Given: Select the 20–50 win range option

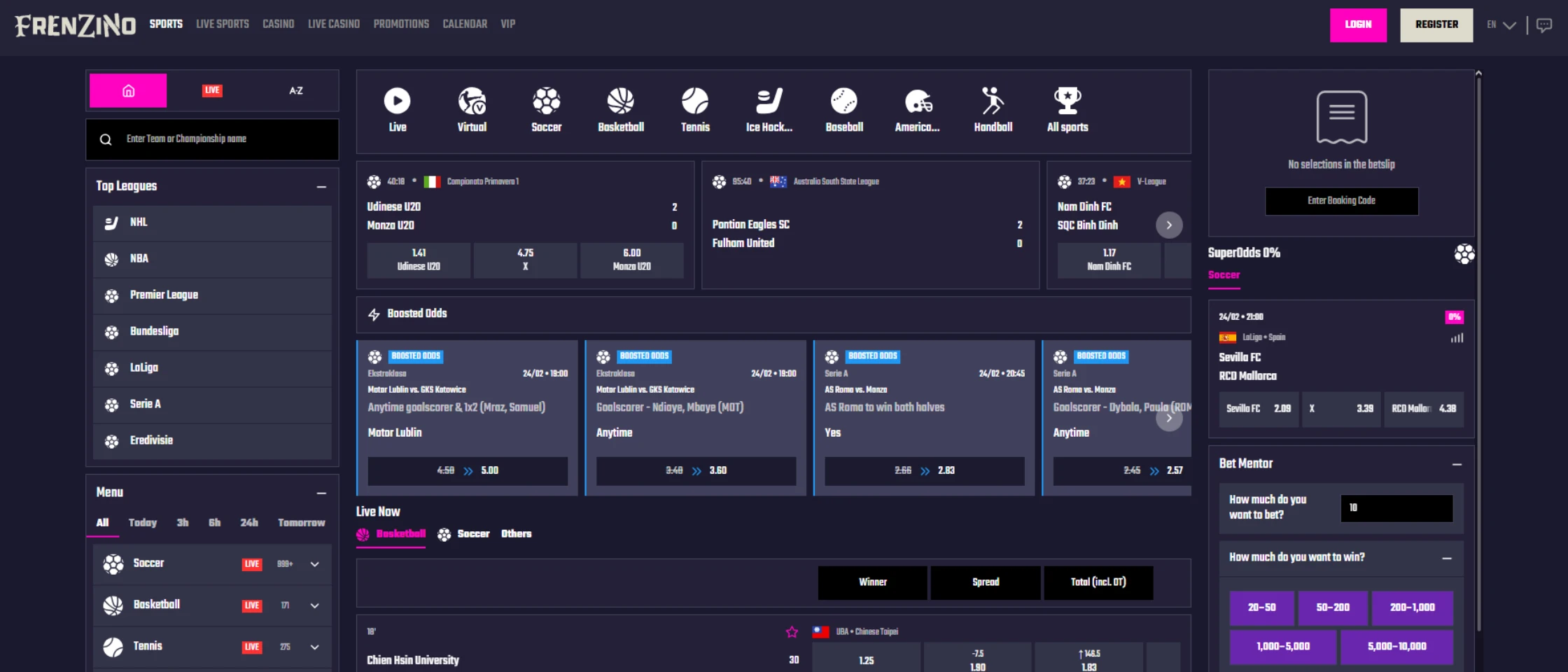Looking at the screenshot, I should pos(1261,608).
